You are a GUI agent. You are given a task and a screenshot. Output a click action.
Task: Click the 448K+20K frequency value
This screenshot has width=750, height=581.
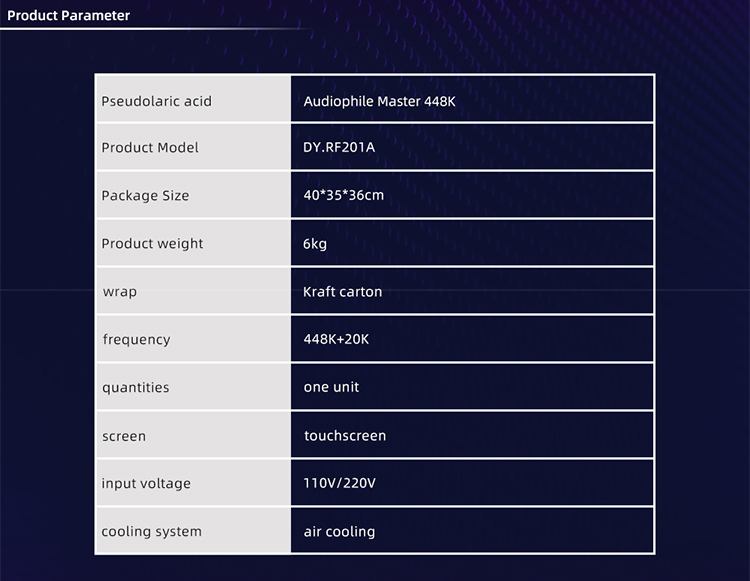tap(336, 340)
